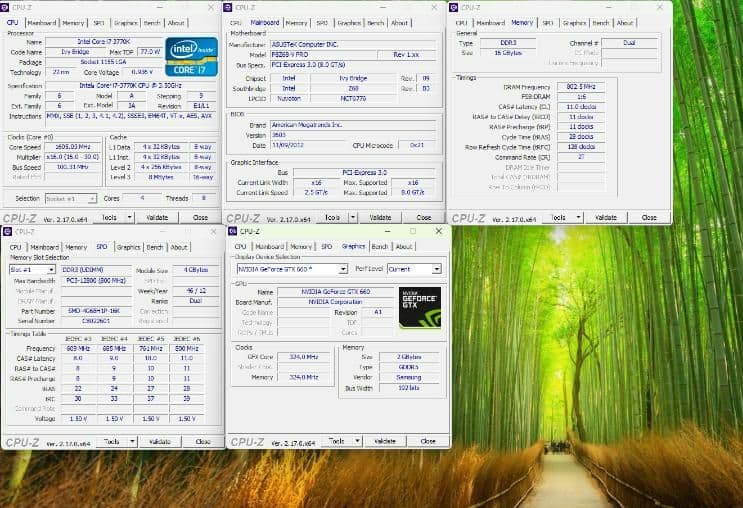Screen dimensions: 743x508
Task: Click Validate in the Memory window
Action: pyautogui.click(x=606, y=218)
